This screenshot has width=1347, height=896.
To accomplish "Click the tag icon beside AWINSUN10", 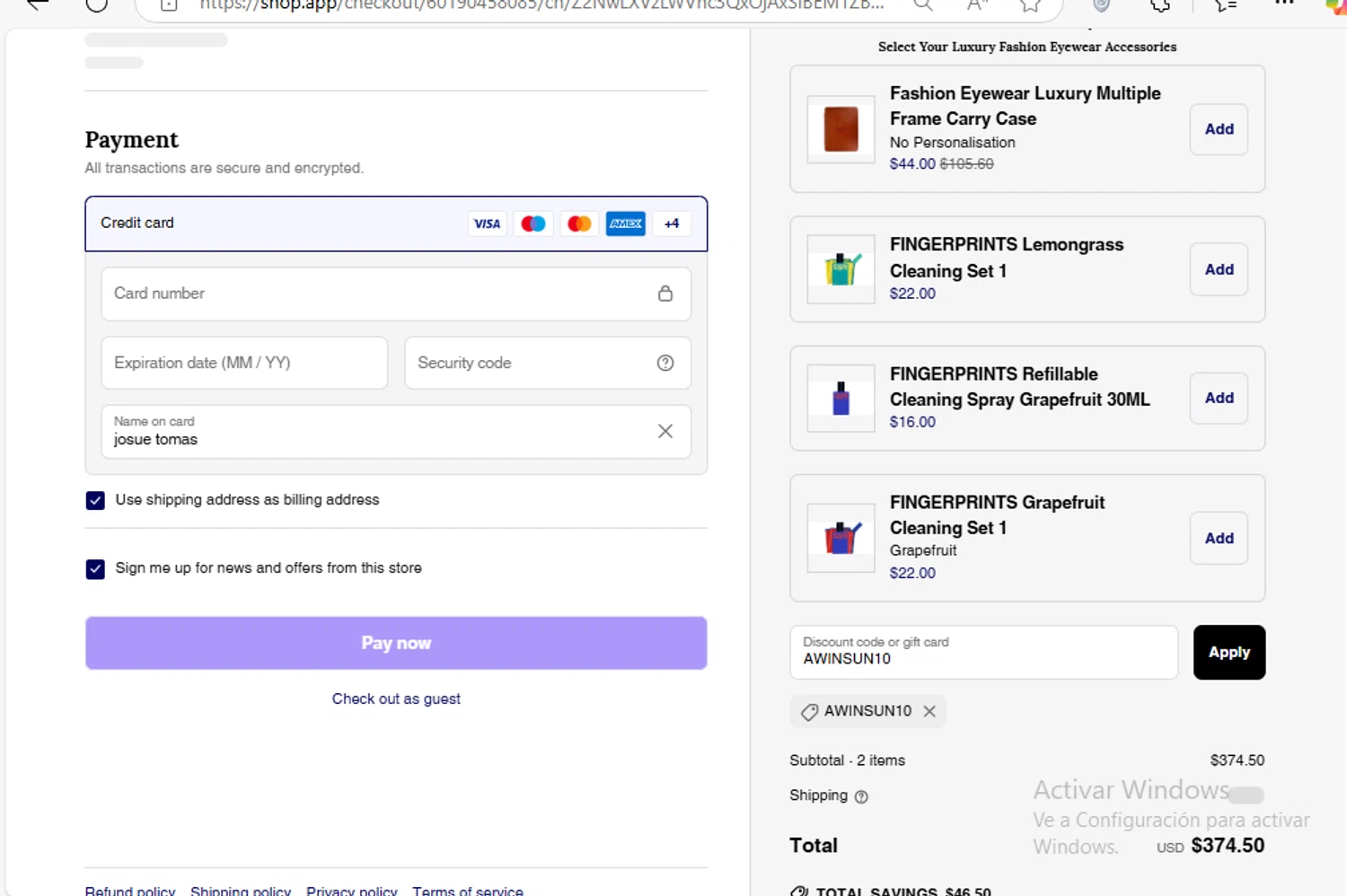I will pos(809,712).
